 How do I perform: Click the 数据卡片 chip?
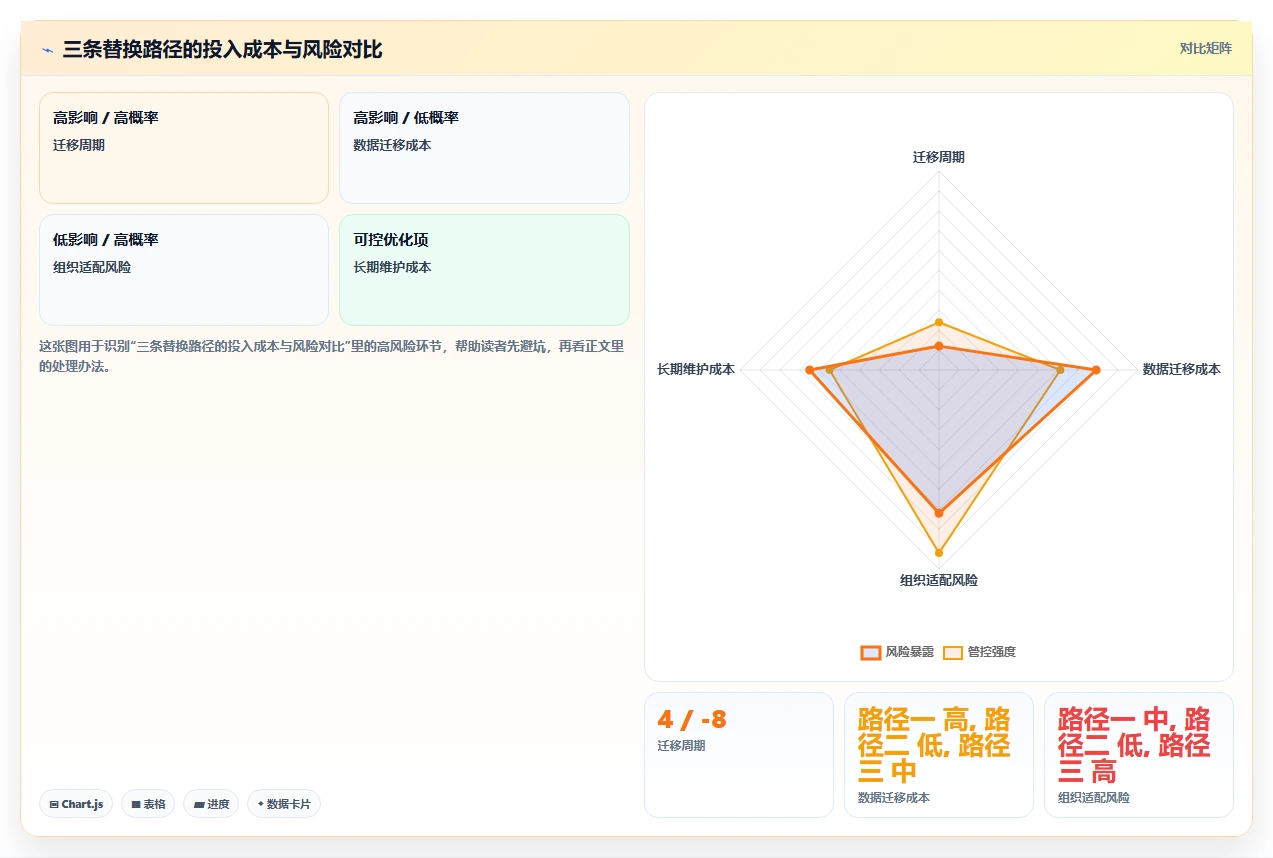coord(284,804)
